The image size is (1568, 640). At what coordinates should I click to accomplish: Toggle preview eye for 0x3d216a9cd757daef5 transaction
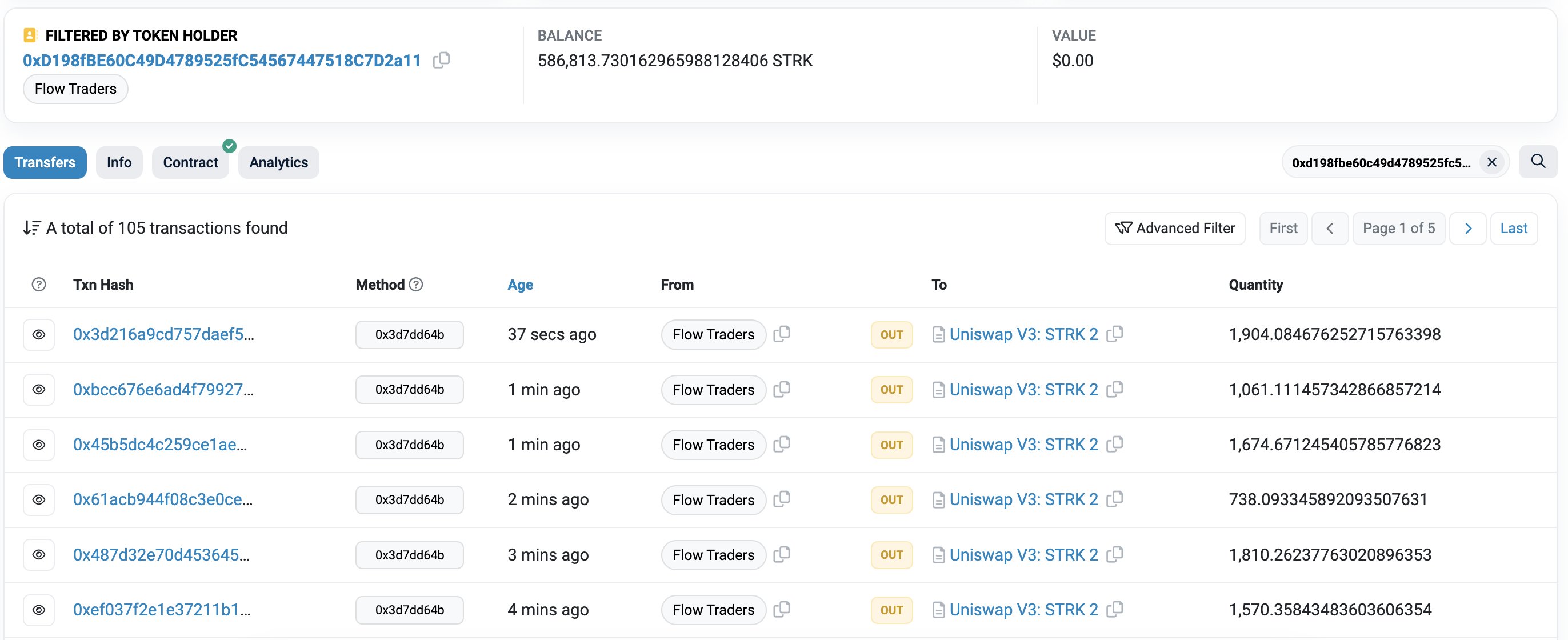pyautogui.click(x=38, y=334)
